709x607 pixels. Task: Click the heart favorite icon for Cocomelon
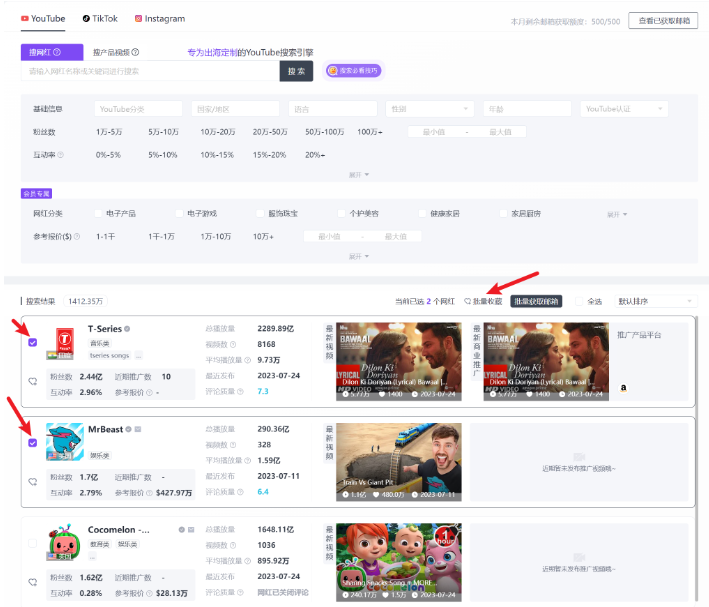tap(33, 582)
